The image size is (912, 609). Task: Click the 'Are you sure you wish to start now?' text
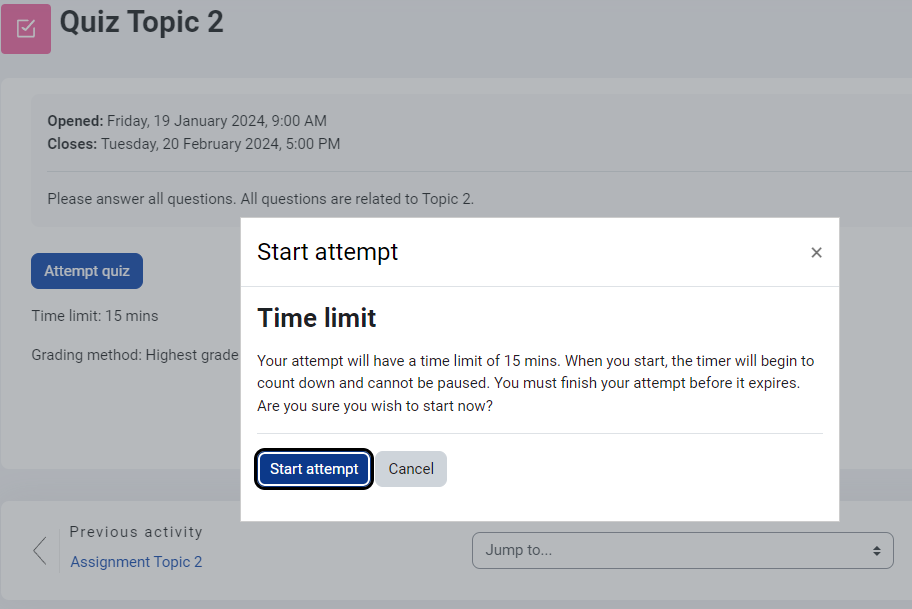point(375,406)
